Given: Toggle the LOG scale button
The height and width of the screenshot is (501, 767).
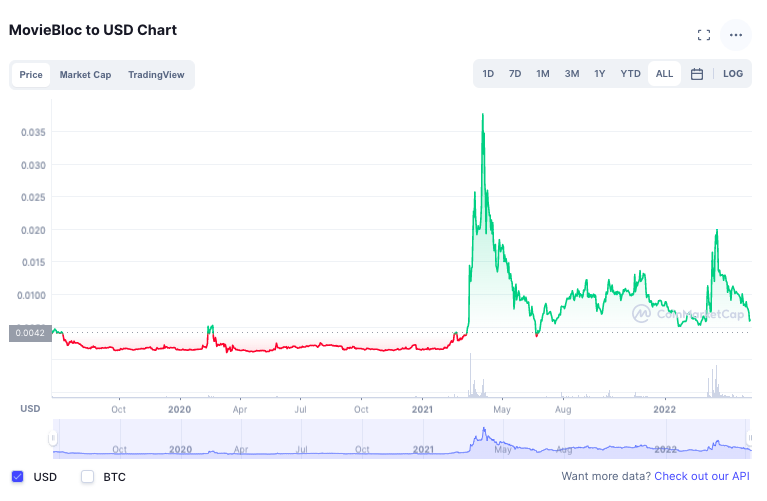Looking at the screenshot, I should tap(732, 74).
